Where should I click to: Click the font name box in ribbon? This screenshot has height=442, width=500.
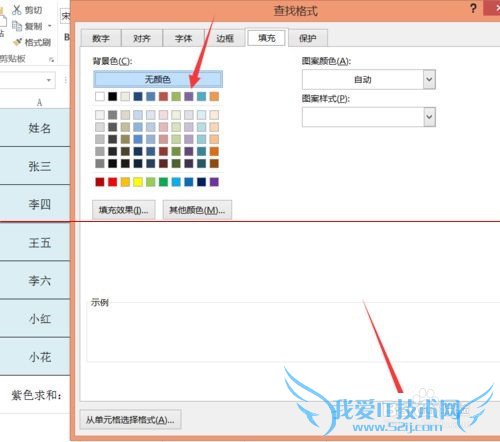pos(65,16)
